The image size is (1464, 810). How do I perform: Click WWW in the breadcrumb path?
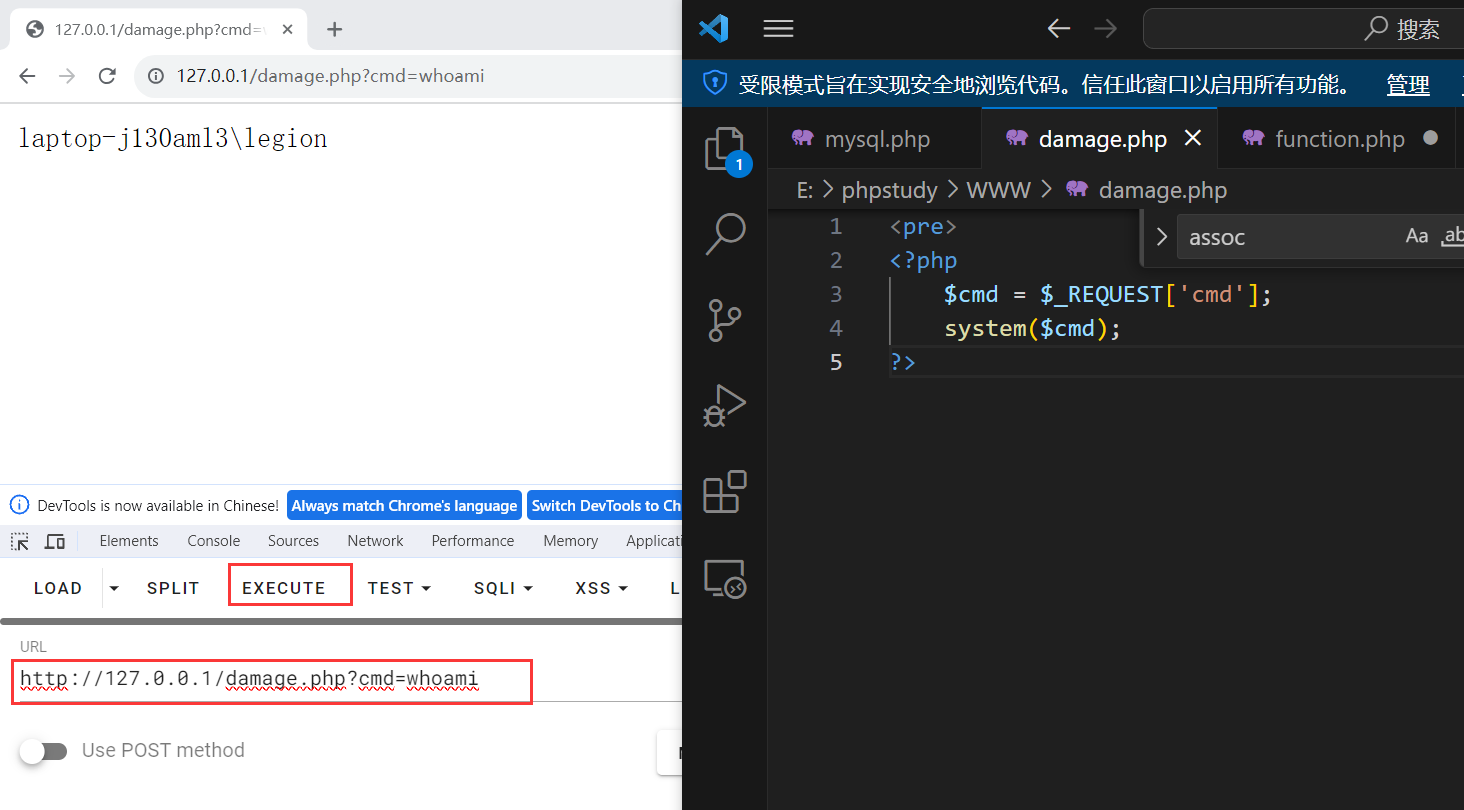click(x=998, y=190)
